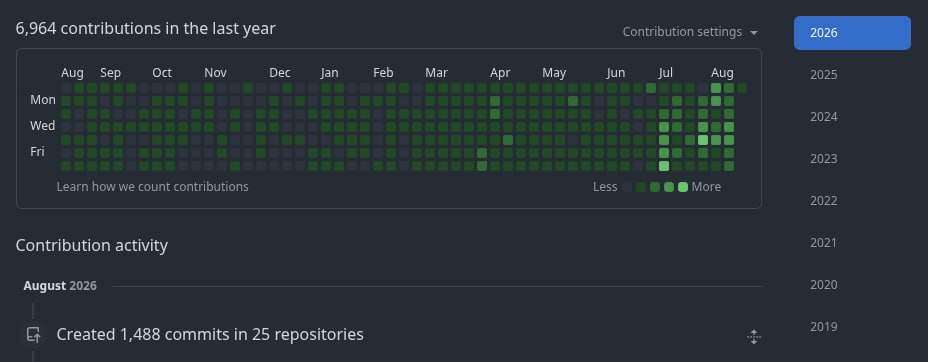Select 2022 in the year list
The image size is (928, 362).
pyautogui.click(x=824, y=201)
